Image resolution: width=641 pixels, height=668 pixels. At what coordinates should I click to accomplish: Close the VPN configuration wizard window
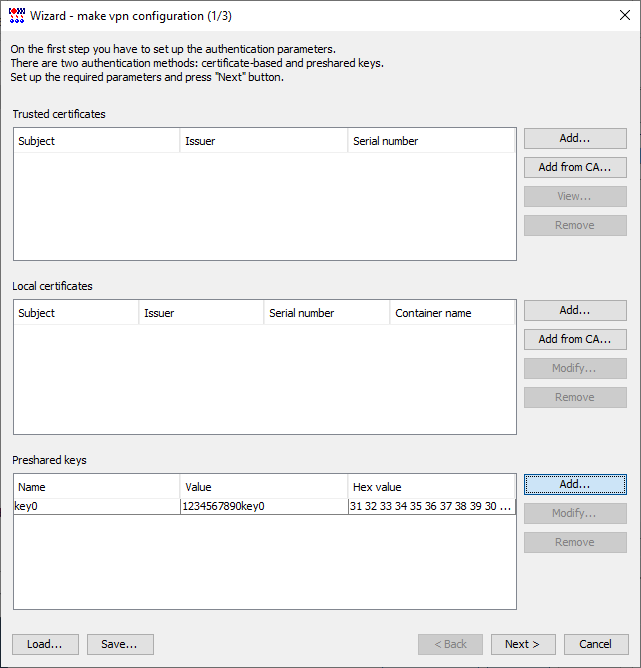[x=624, y=15]
